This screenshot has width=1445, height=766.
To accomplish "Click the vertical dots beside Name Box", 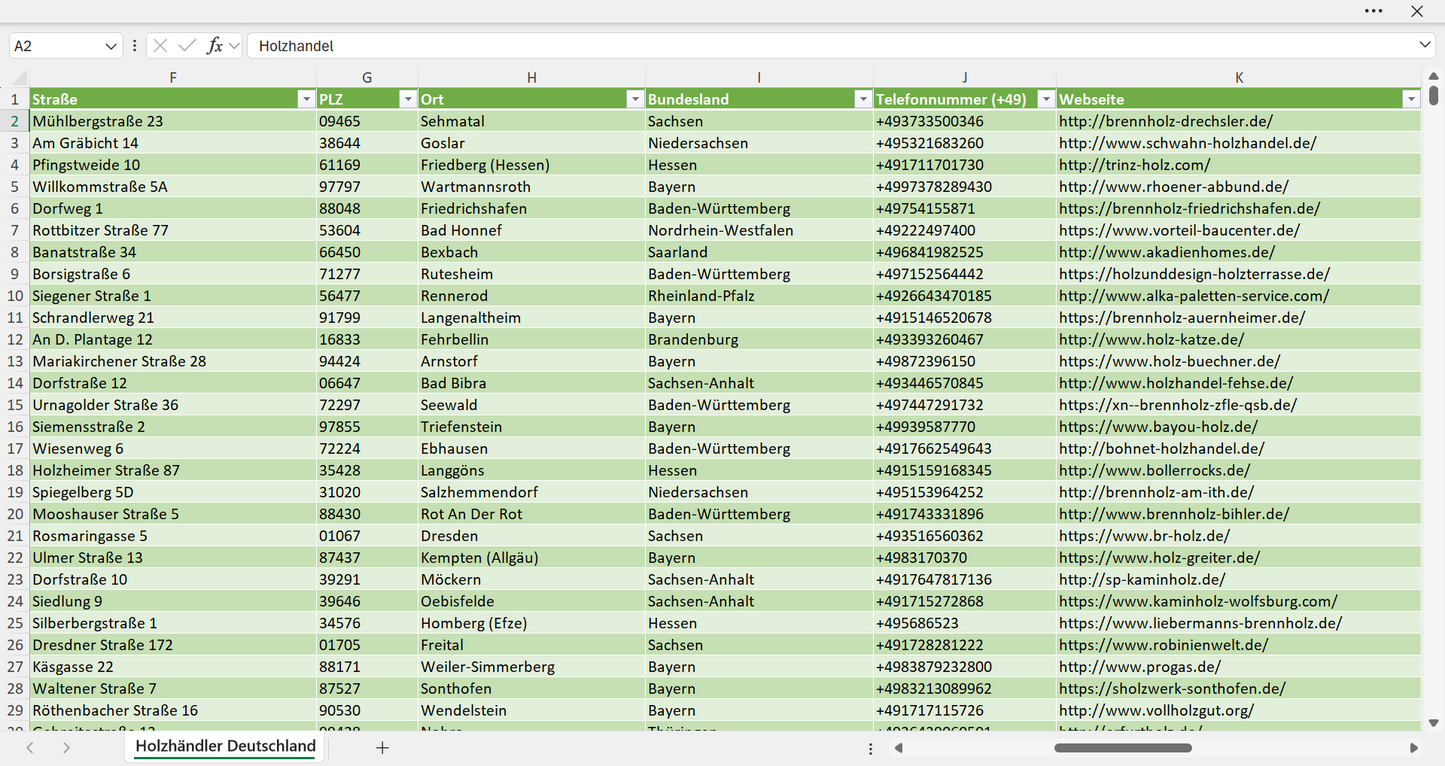I will coord(134,46).
